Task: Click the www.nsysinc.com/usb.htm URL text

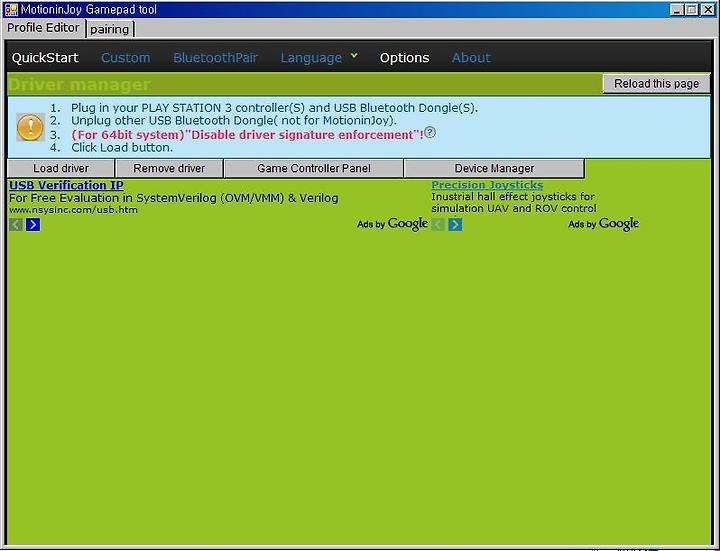Action: click(73, 210)
